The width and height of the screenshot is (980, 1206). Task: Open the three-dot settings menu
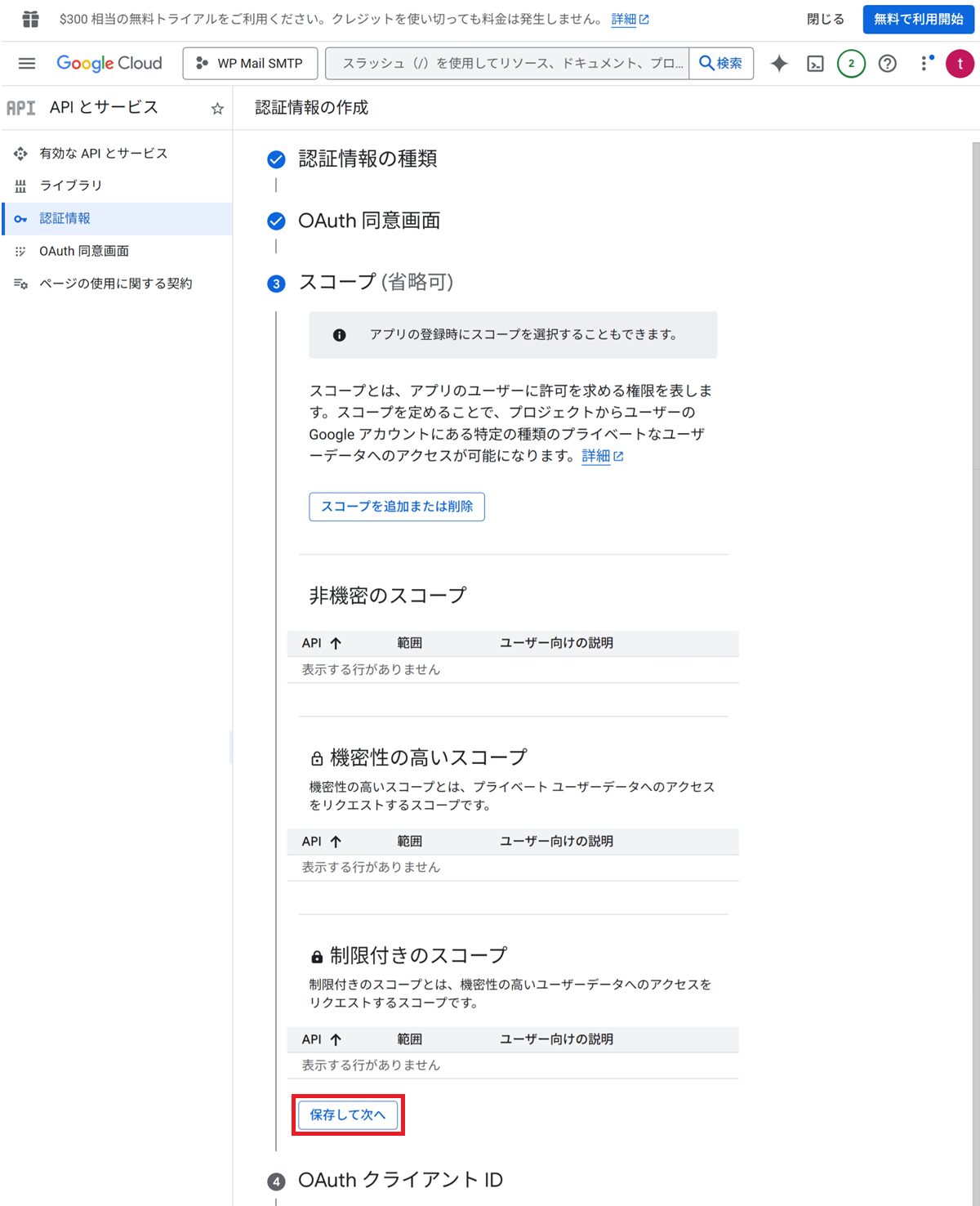coord(924,63)
